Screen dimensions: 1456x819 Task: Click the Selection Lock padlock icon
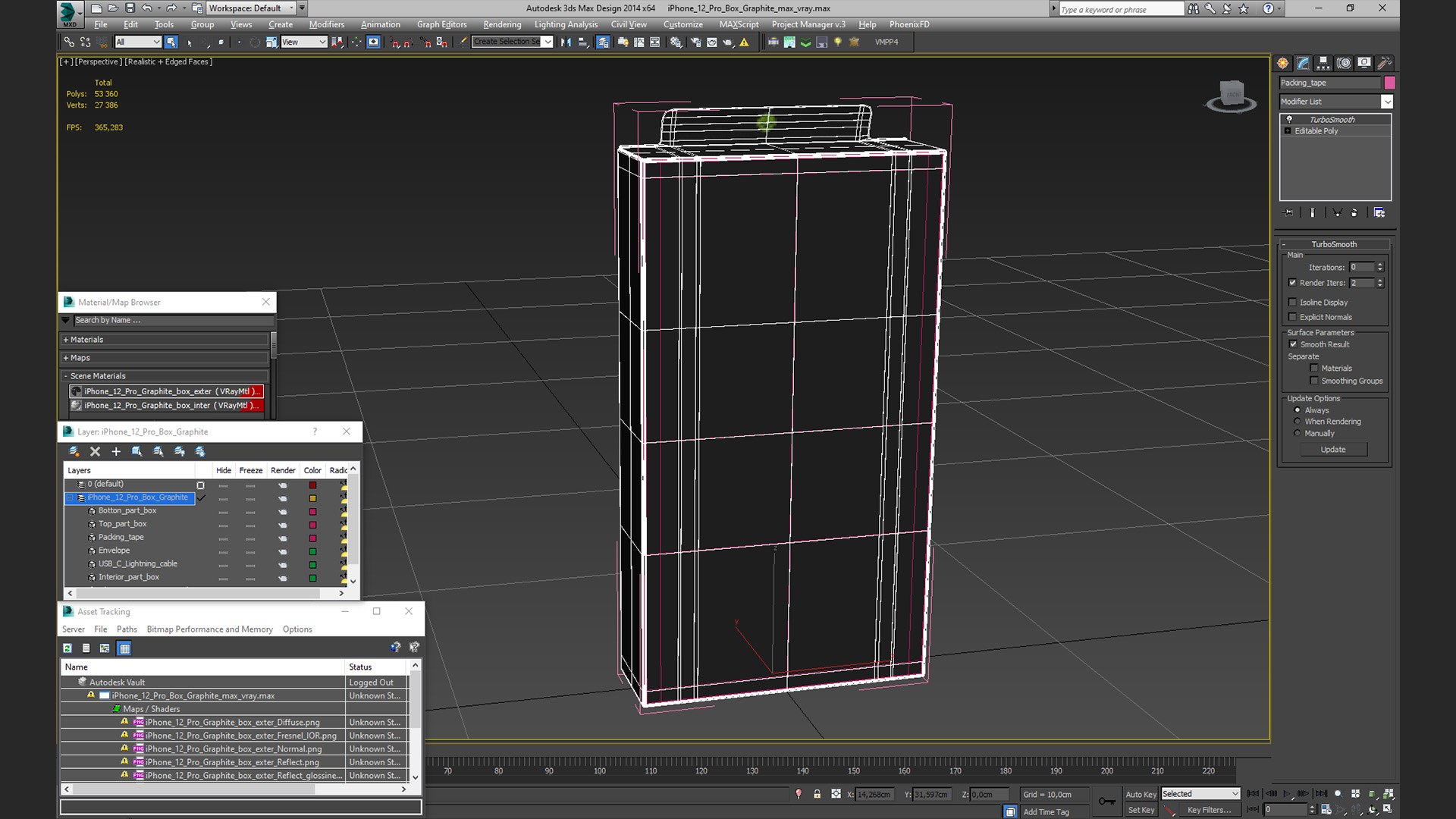point(817,794)
